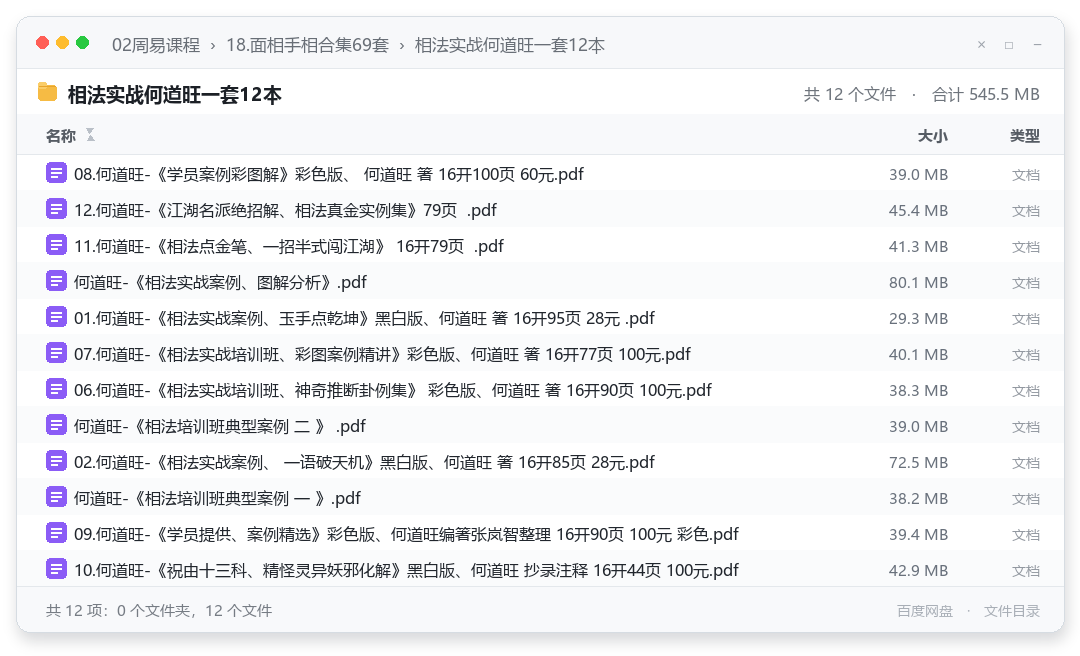Select file 09.何道旺-《学员提供、案例精选》彩色版
This screenshot has height=656, width=1080.
coord(540,533)
